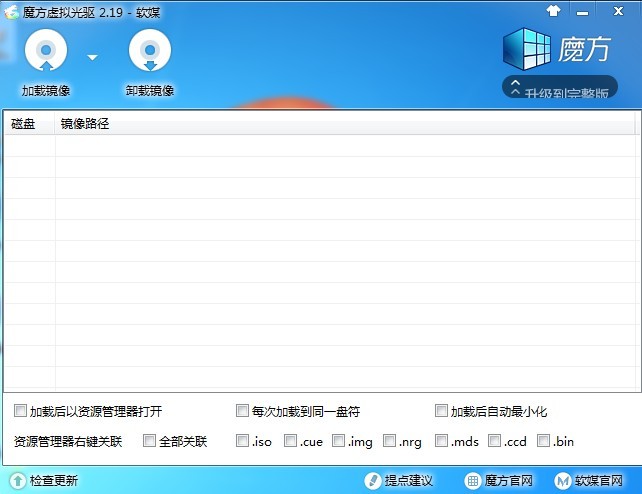Image resolution: width=642 pixels, height=494 pixels.
Task: Toggle .img file association checkbox
Action: click(339, 441)
